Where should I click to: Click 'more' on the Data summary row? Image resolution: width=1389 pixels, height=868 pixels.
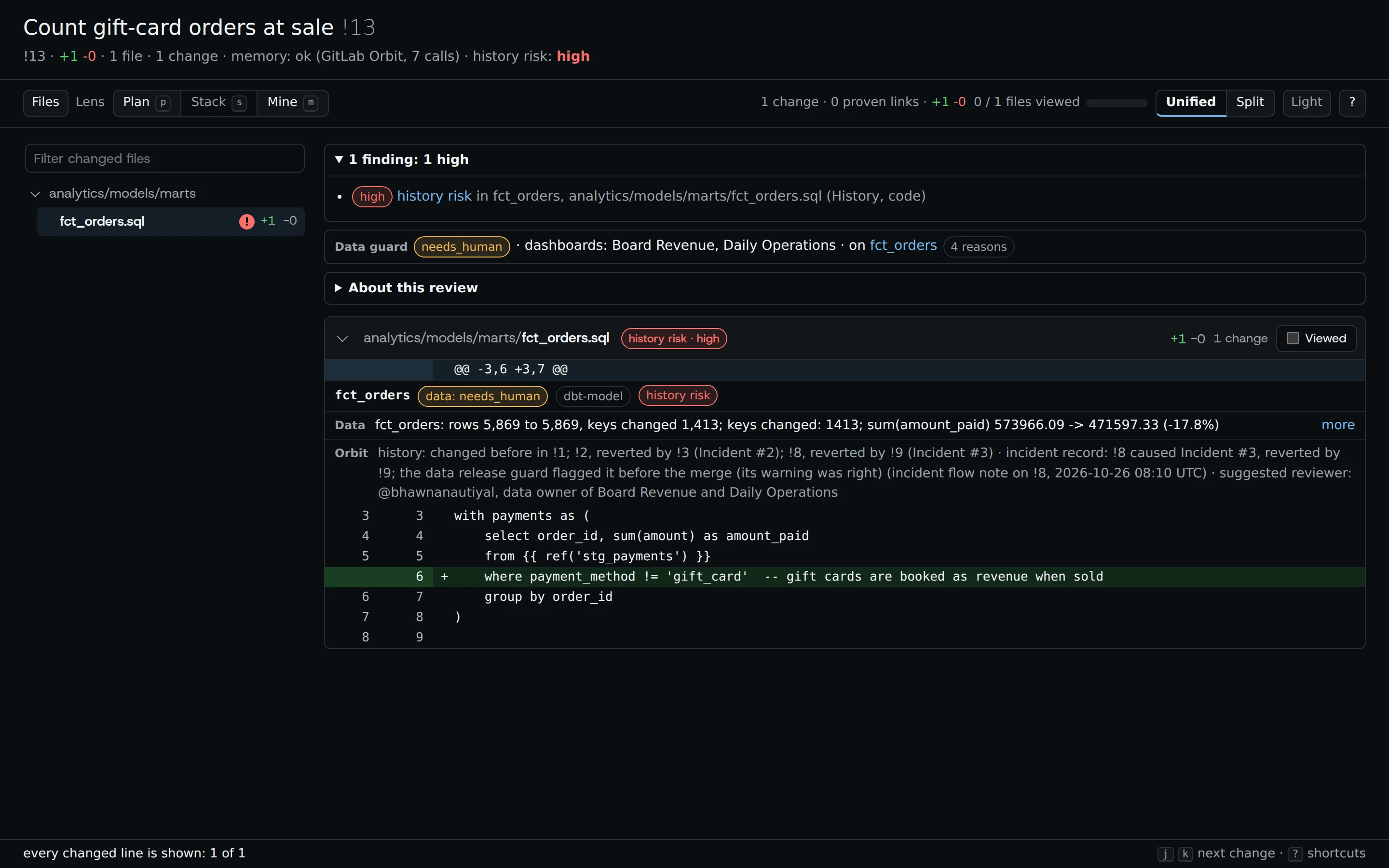(1337, 425)
